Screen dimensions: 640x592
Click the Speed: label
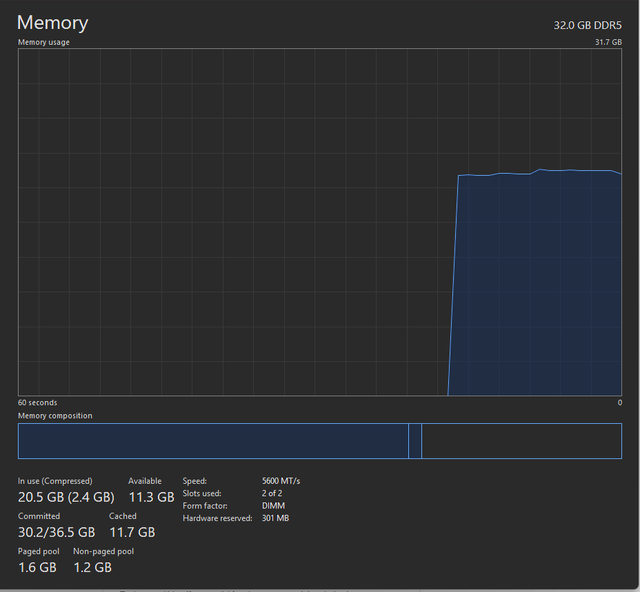click(x=195, y=481)
